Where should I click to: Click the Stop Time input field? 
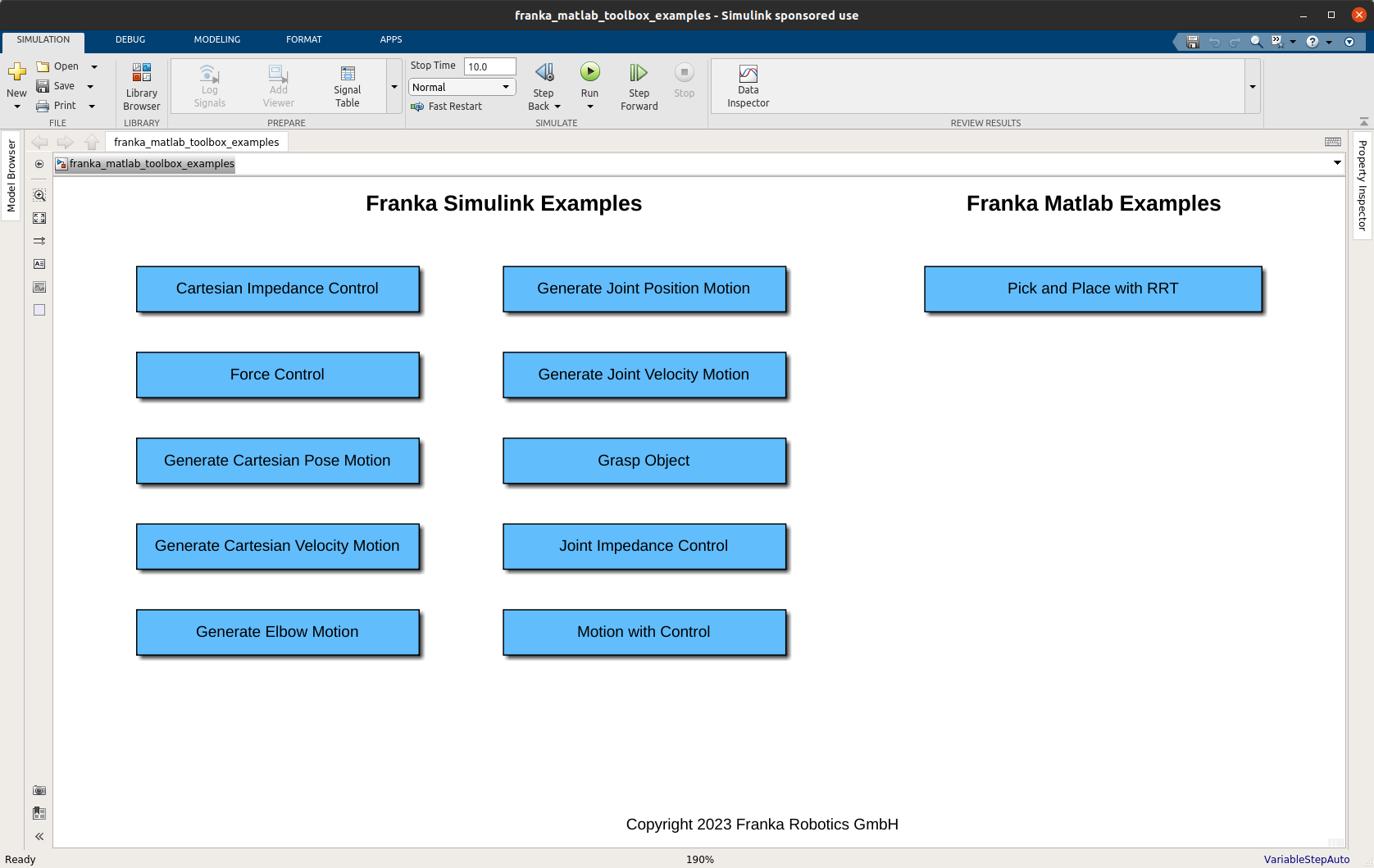tap(490, 66)
